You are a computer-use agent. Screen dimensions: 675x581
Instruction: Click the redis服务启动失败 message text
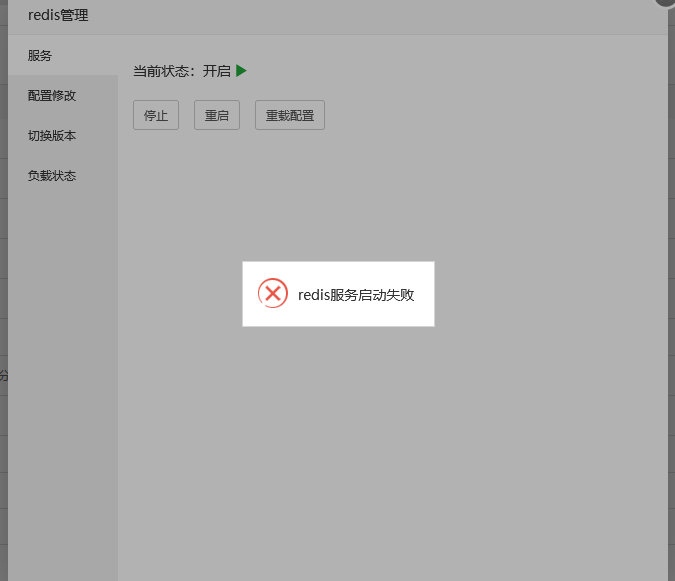(356, 295)
